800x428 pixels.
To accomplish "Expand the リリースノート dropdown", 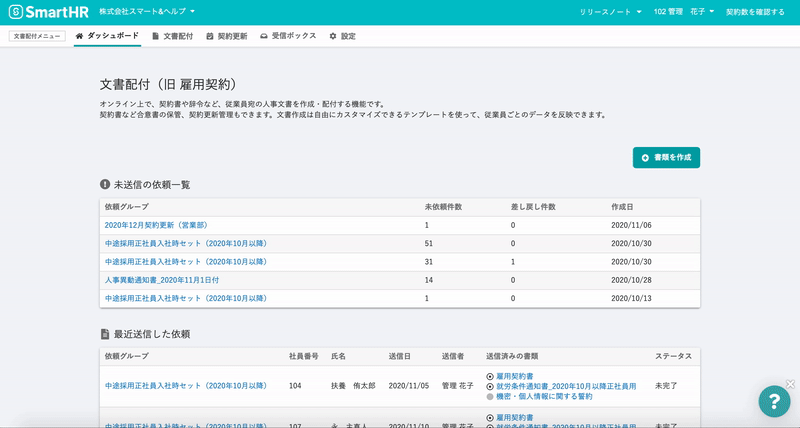I will click(x=610, y=12).
